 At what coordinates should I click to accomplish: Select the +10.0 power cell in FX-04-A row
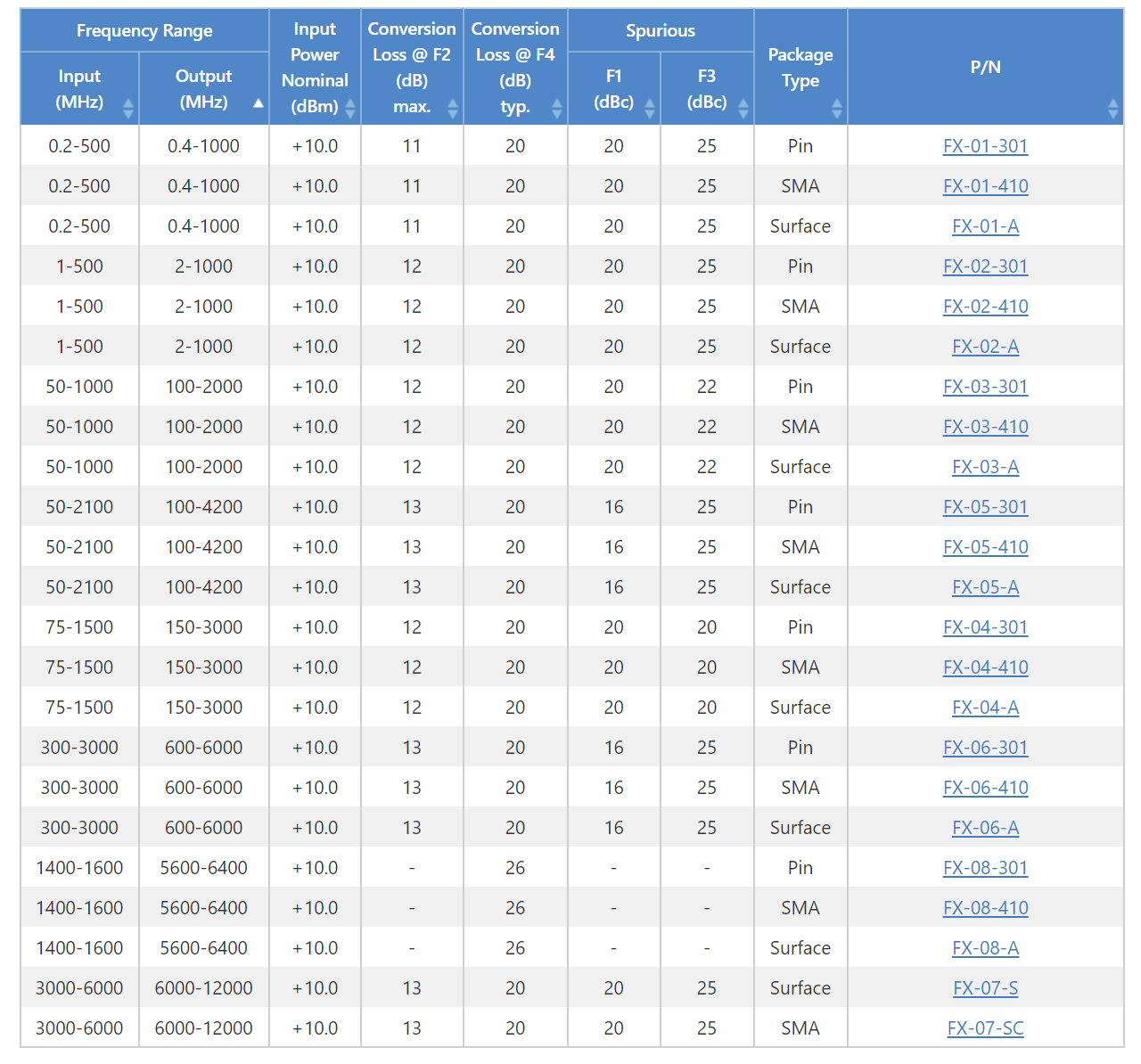point(315,708)
